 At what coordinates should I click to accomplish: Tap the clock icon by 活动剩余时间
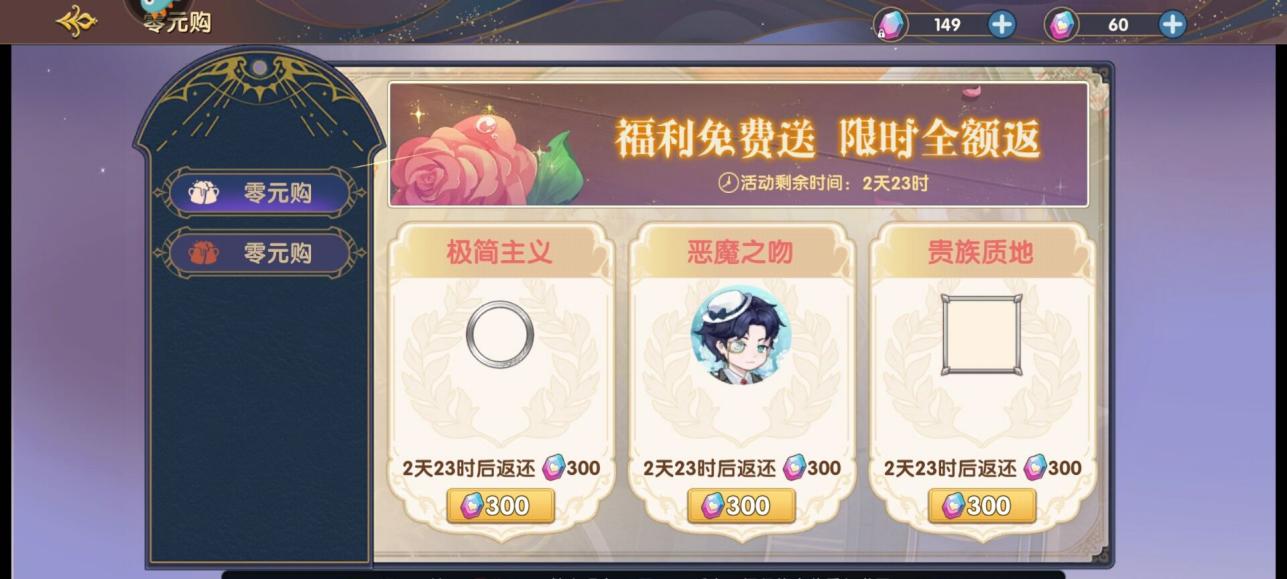tap(728, 183)
